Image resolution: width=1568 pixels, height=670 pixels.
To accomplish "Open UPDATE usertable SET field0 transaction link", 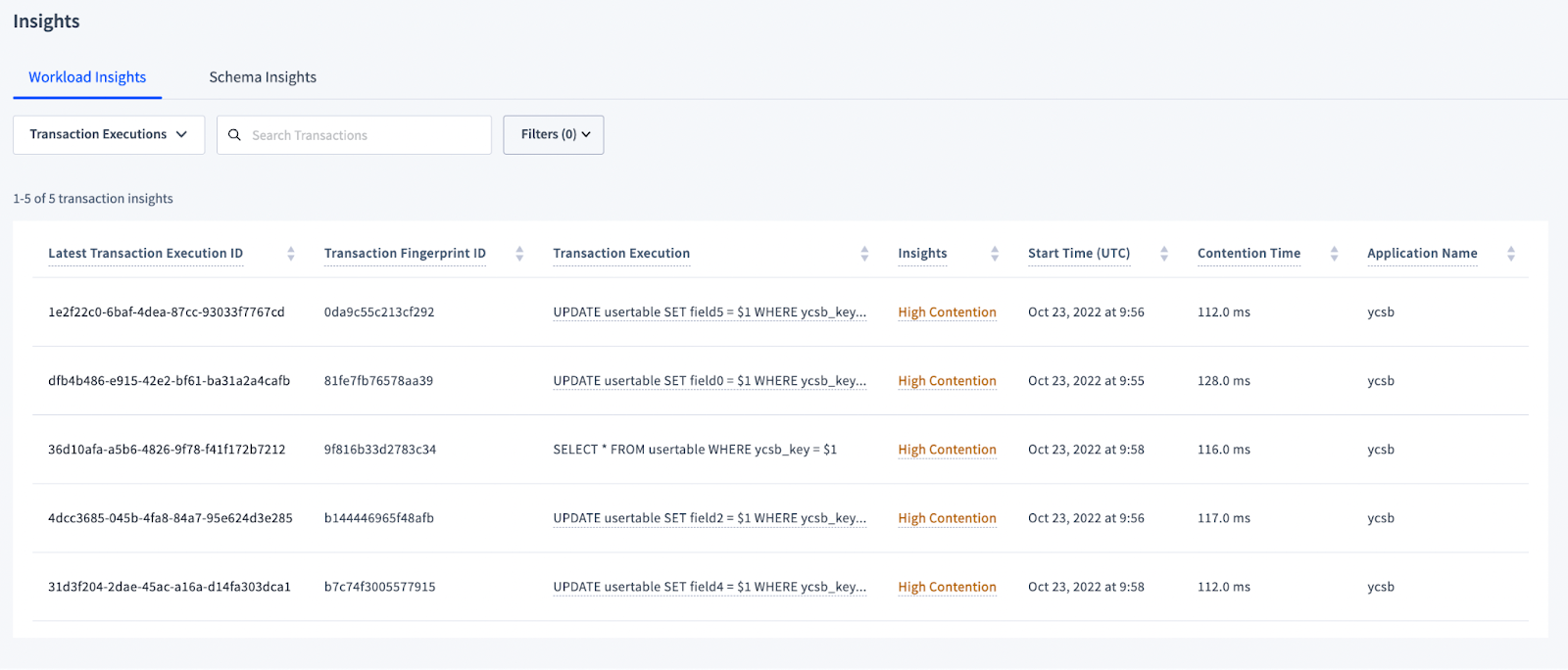I will point(710,381).
